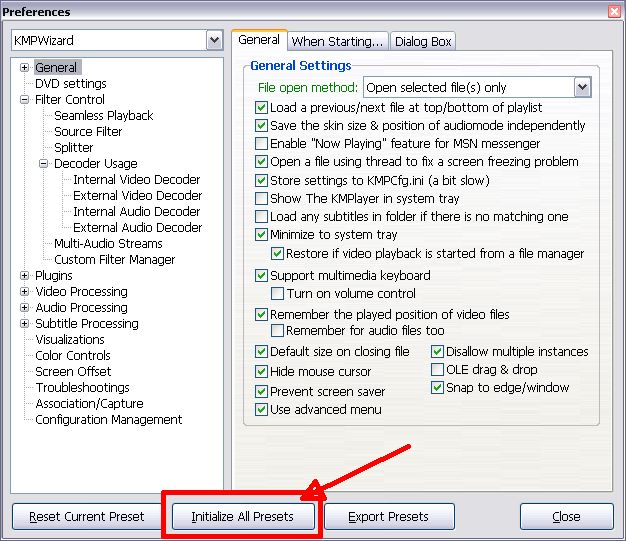Select Splitter in the tree
This screenshot has height=541, width=626.
73,147
